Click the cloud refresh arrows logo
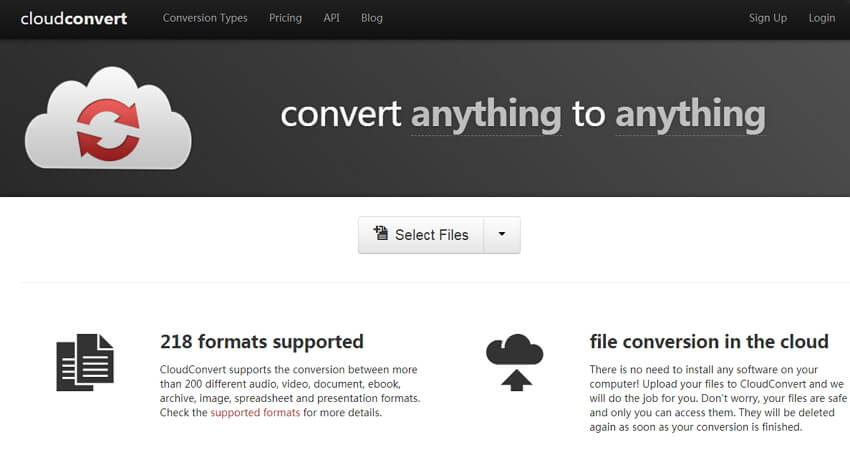This screenshot has width=850, height=465. click(108, 118)
